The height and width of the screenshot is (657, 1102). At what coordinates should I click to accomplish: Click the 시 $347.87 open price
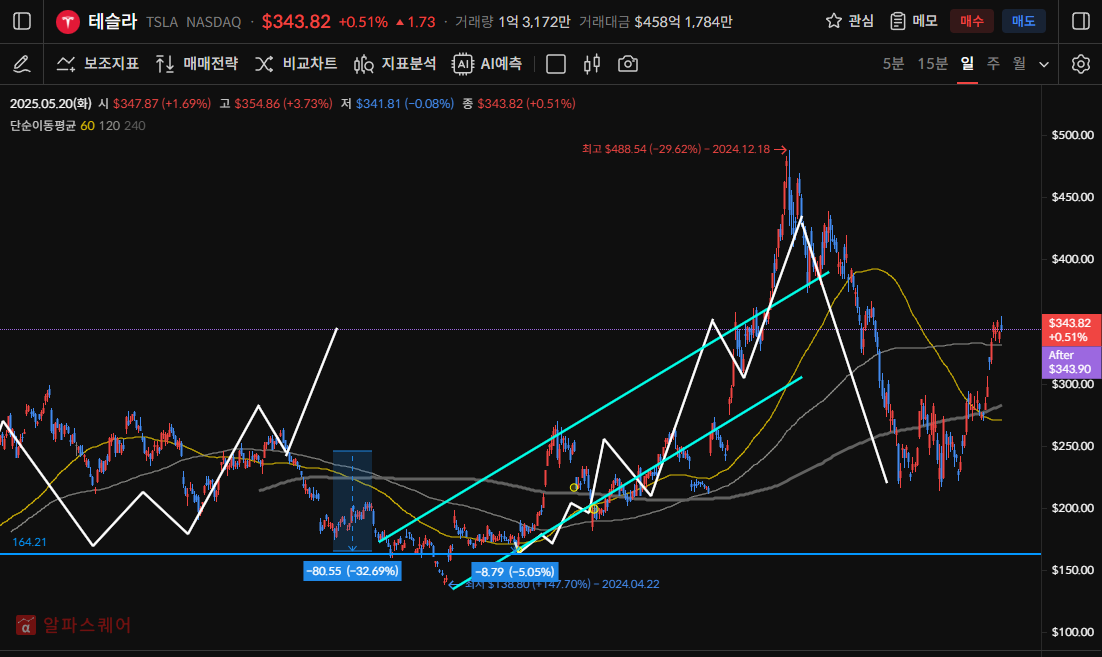click(x=154, y=103)
